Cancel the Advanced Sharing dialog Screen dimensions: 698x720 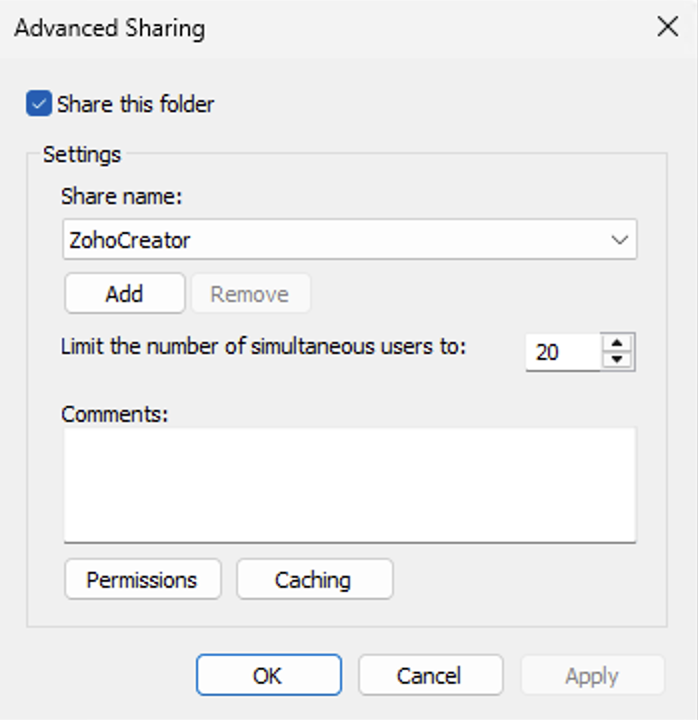tap(429, 676)
